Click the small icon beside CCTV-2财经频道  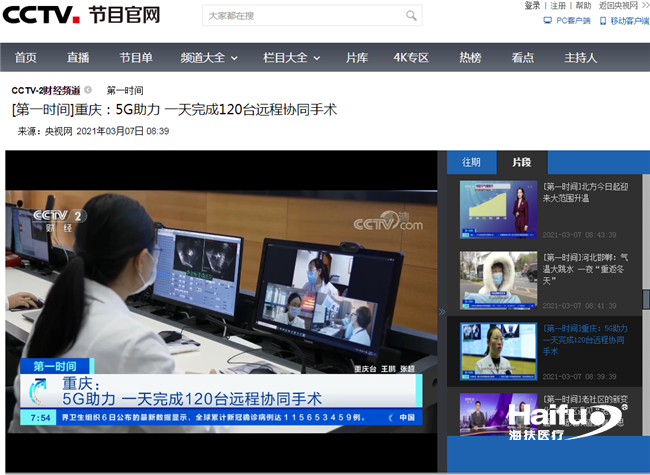88,90
